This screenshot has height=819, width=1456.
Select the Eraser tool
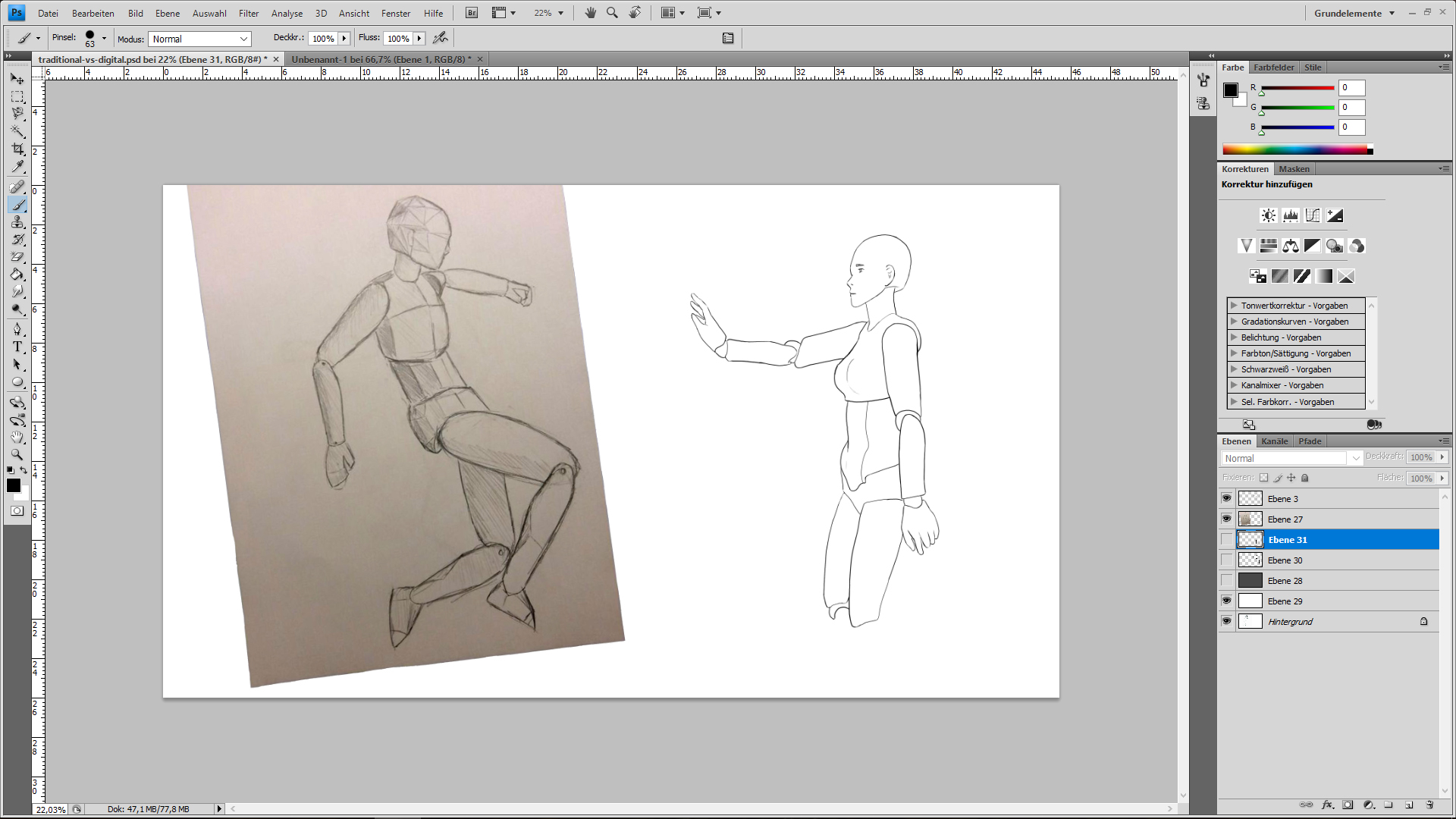coord(17,257)
